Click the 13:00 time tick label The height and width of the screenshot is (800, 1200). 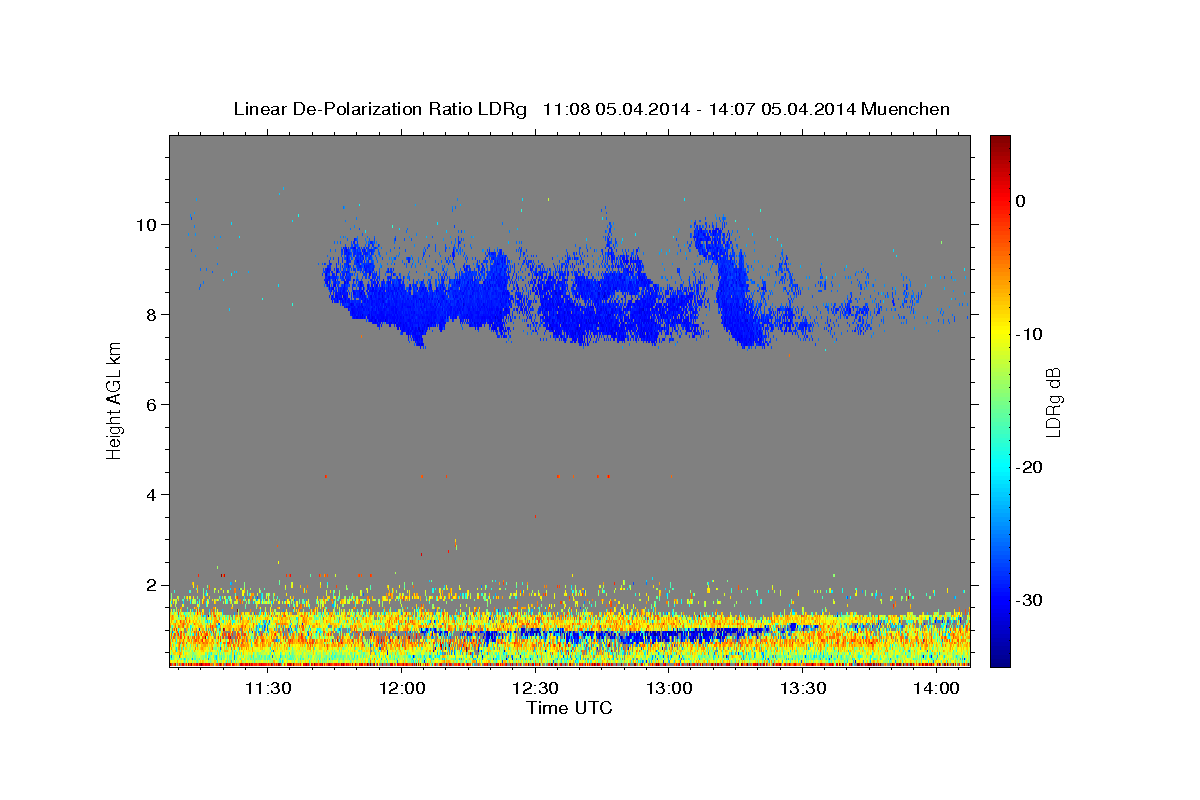(x=669, y=688)
